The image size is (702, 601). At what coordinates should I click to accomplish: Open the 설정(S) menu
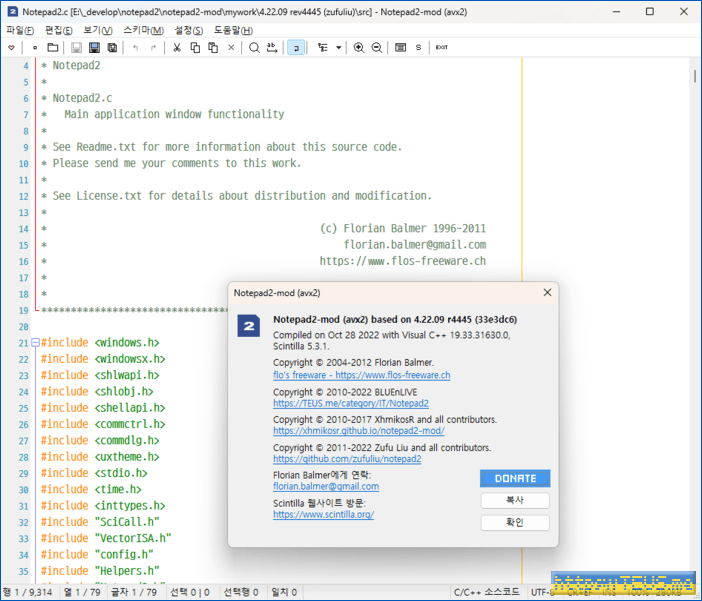188,30
